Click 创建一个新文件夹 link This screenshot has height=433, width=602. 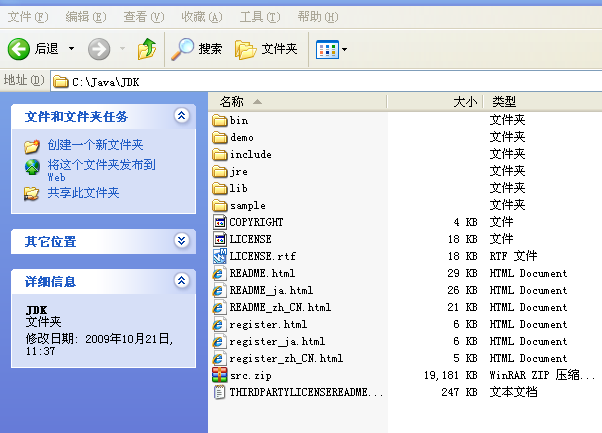click(95, 145)
